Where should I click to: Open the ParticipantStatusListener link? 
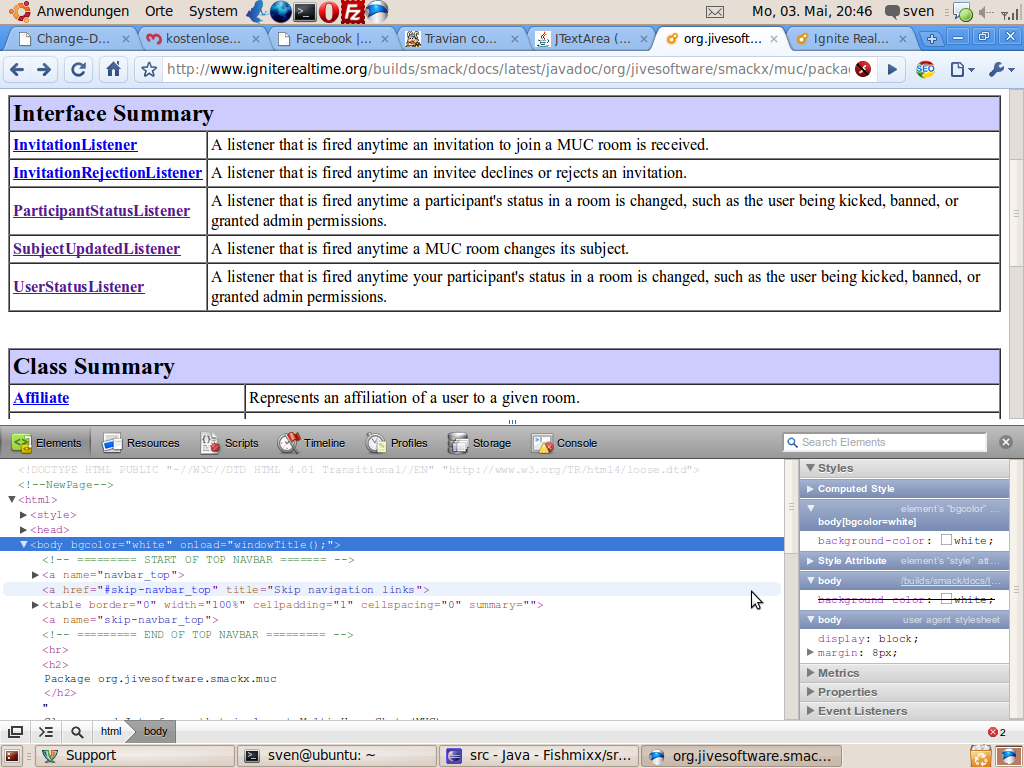(101, 211)
